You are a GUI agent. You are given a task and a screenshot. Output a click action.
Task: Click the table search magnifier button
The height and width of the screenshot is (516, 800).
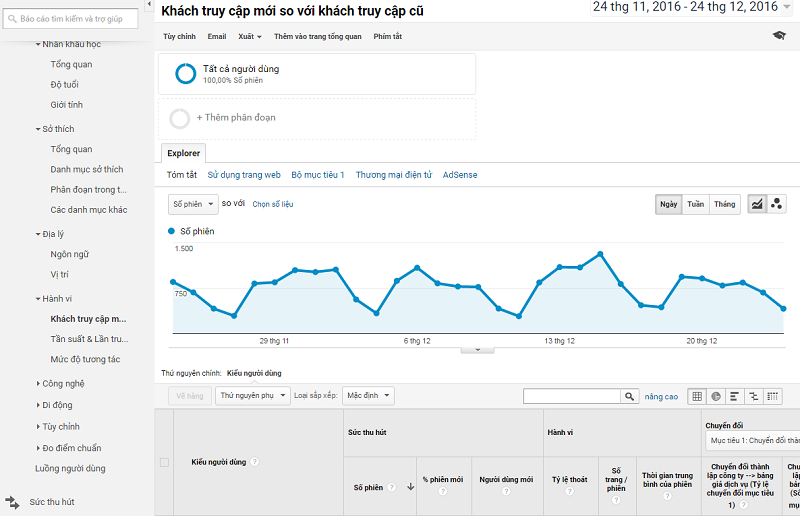coord(630,396)
